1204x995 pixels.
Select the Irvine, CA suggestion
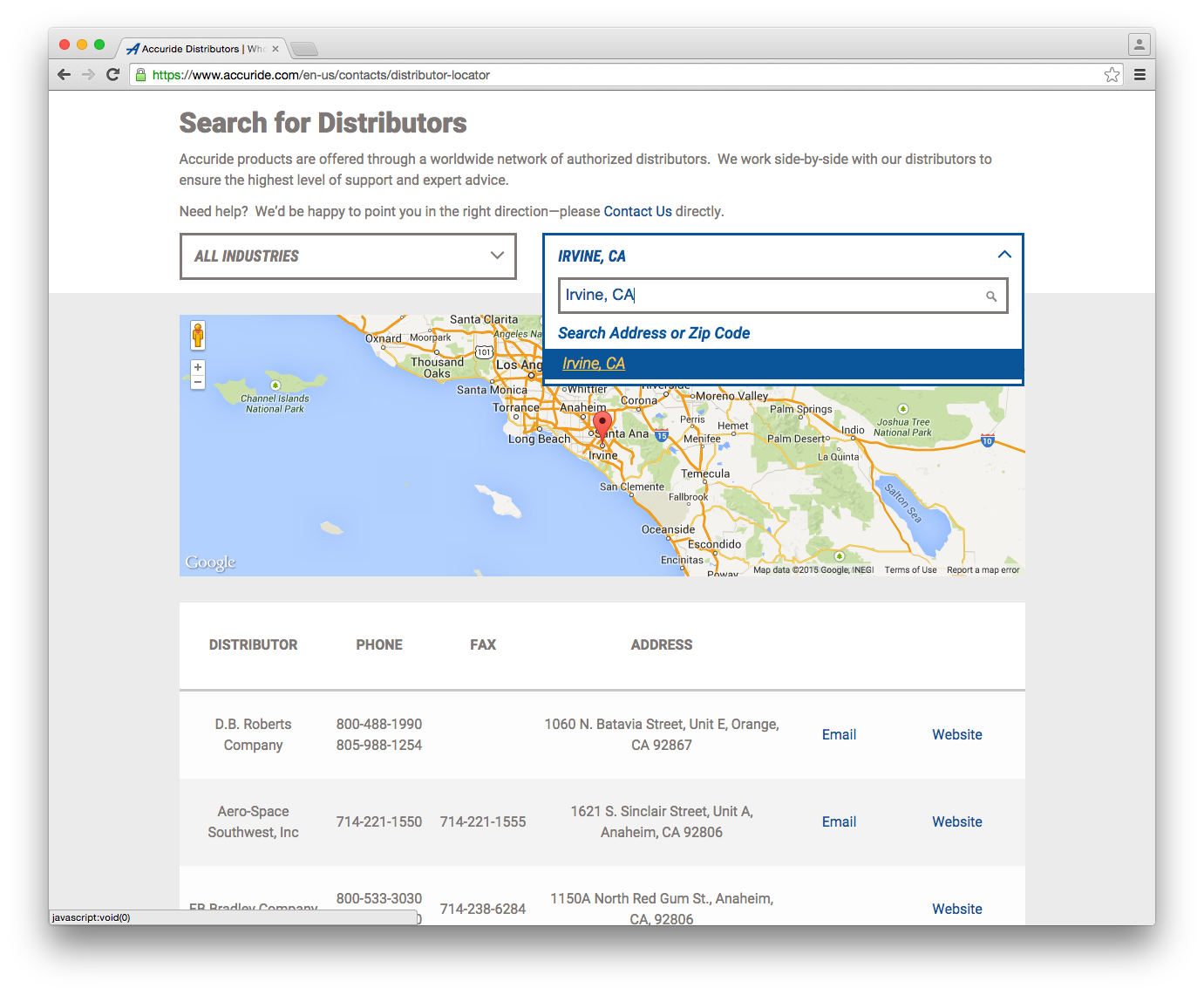coord(594,363)
